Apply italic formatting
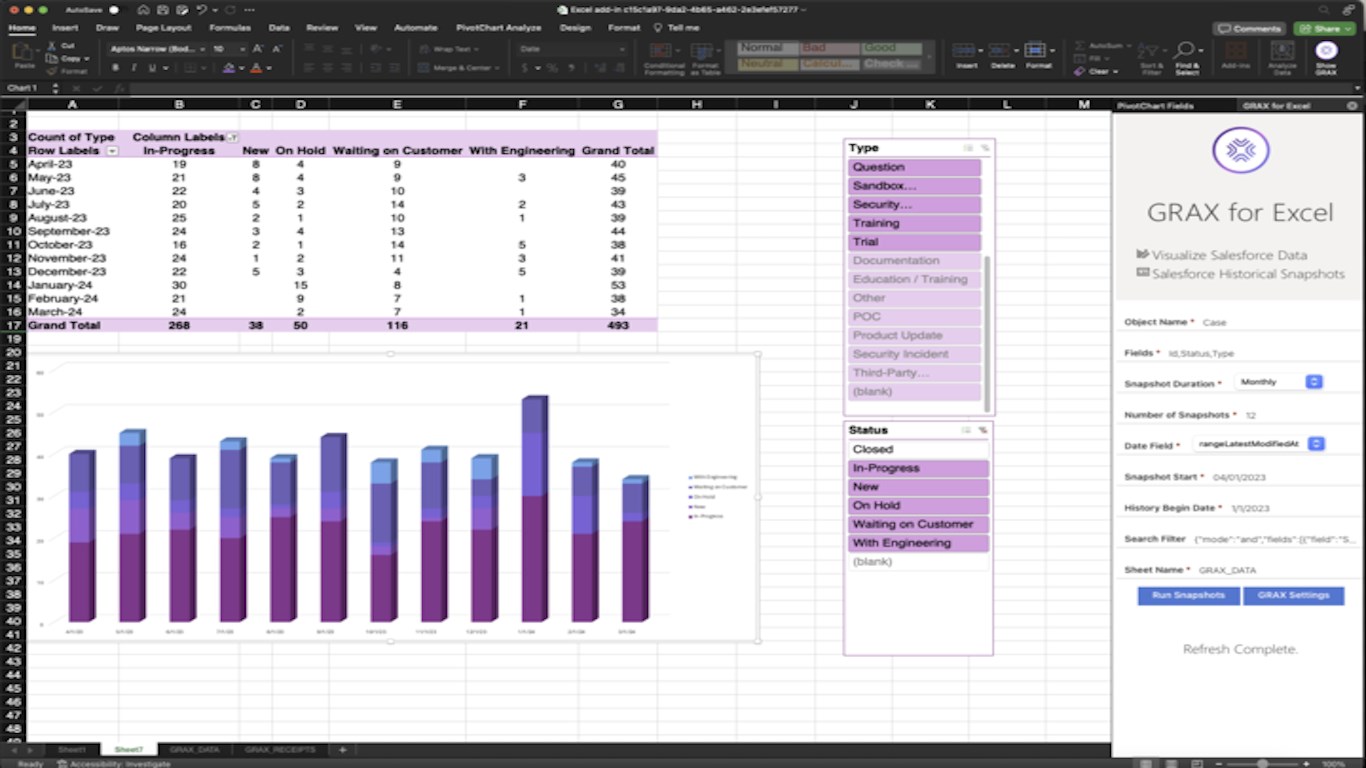This screenshot has width=1366, height=768. click(133, 68)
